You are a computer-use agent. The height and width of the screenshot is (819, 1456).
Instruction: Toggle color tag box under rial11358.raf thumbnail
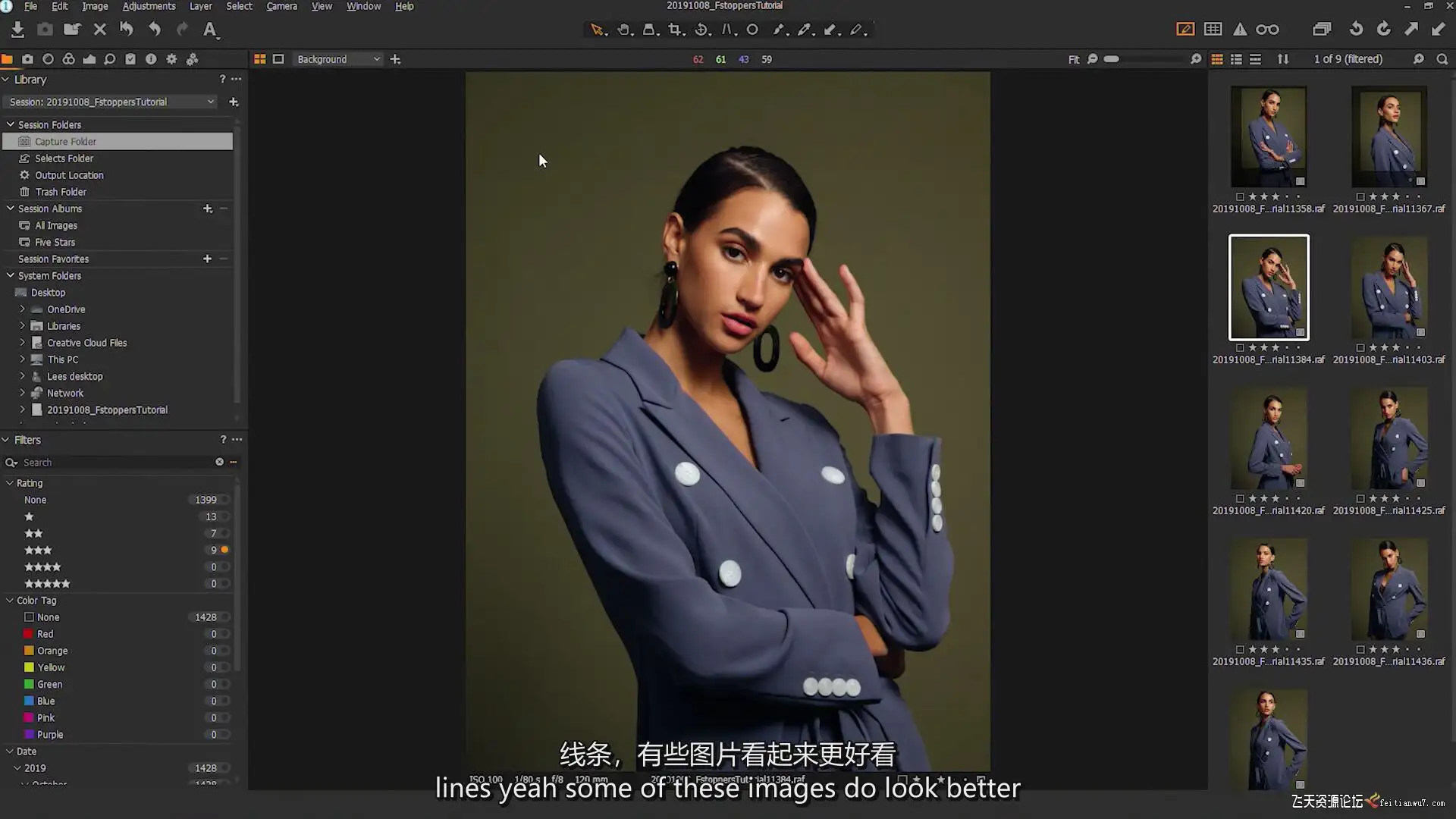(x=1240, y=196)
